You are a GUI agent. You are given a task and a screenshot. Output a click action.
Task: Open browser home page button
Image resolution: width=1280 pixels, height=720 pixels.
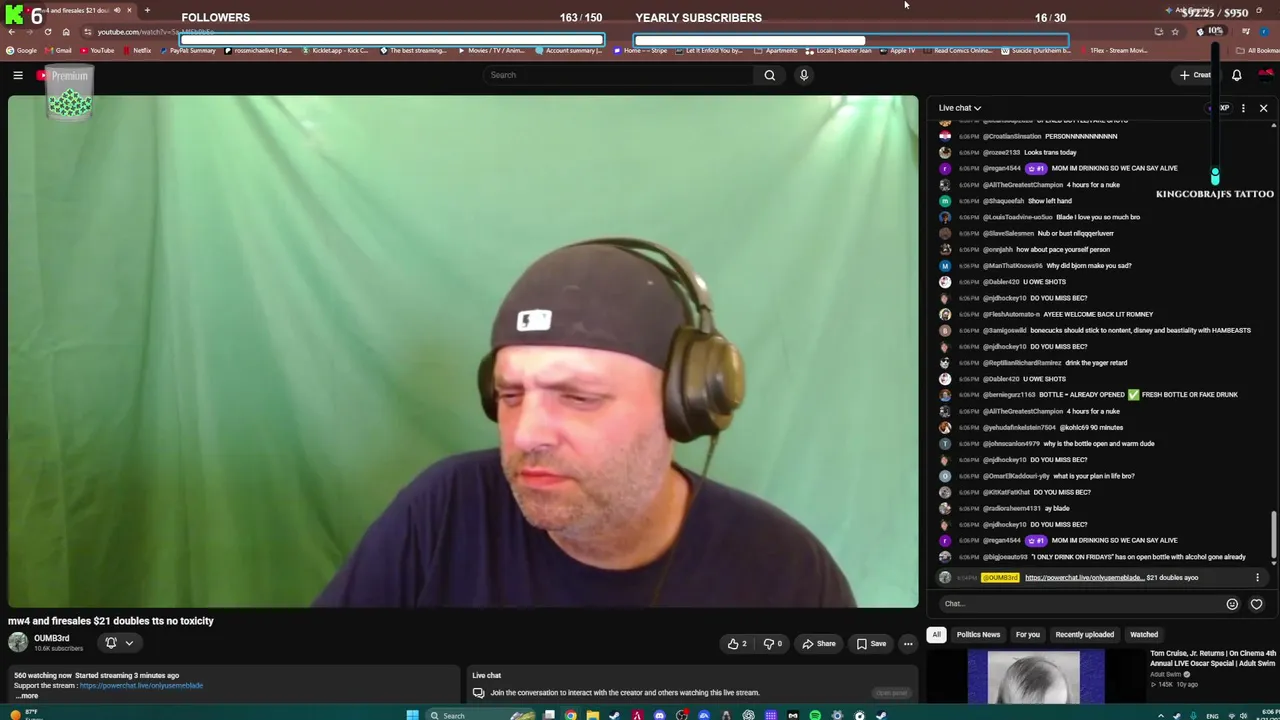point(66,32)
